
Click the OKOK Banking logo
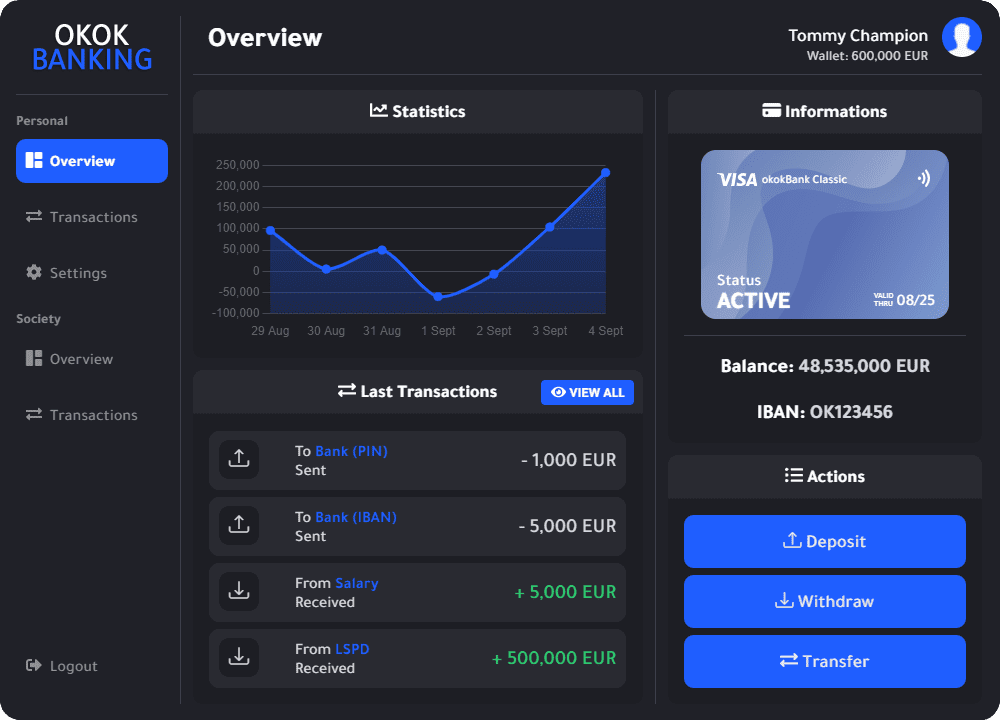pyautogui.click(x=92, y=48)
